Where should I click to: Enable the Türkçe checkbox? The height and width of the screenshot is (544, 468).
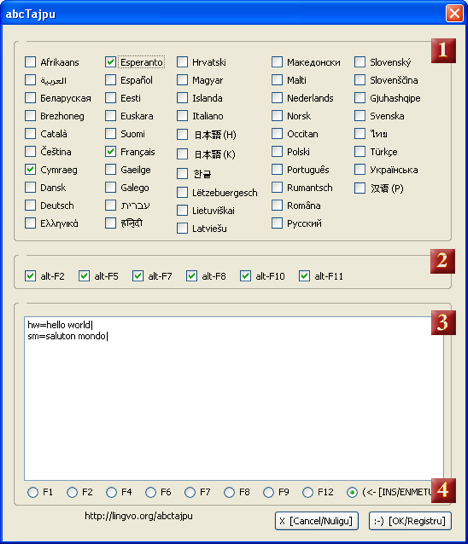(360, 152)
